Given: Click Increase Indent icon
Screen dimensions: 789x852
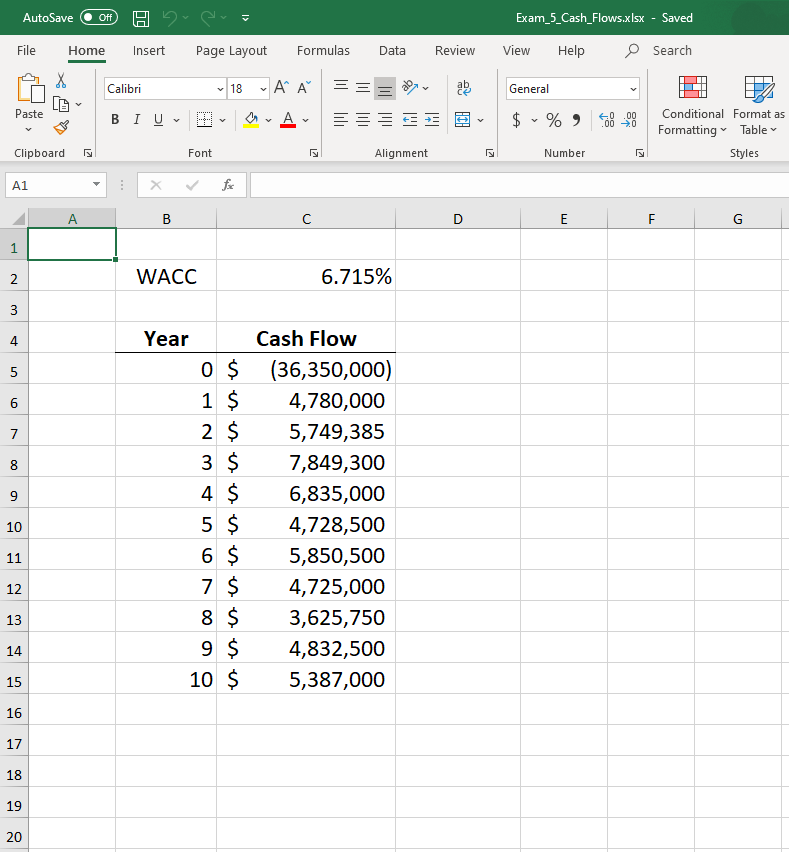Looking at the screenshot, I should click(x=432, y=120).
